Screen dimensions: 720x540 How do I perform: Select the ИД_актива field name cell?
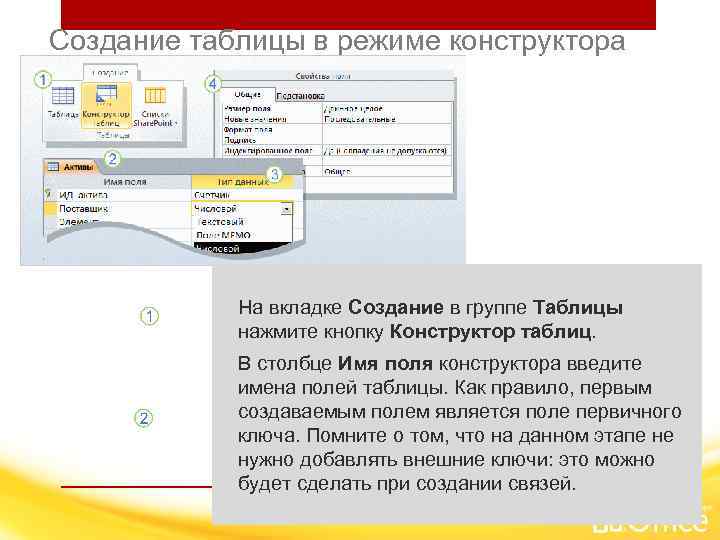pyautogui.click(x=124, y=195)
